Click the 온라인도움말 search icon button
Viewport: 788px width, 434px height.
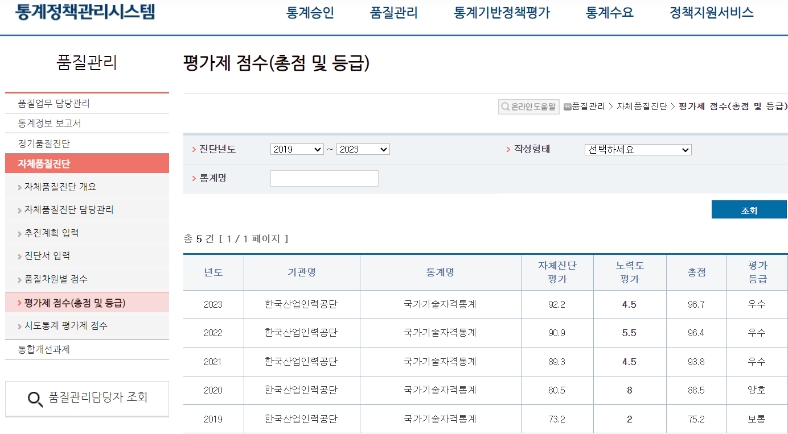tap(506, 106)
